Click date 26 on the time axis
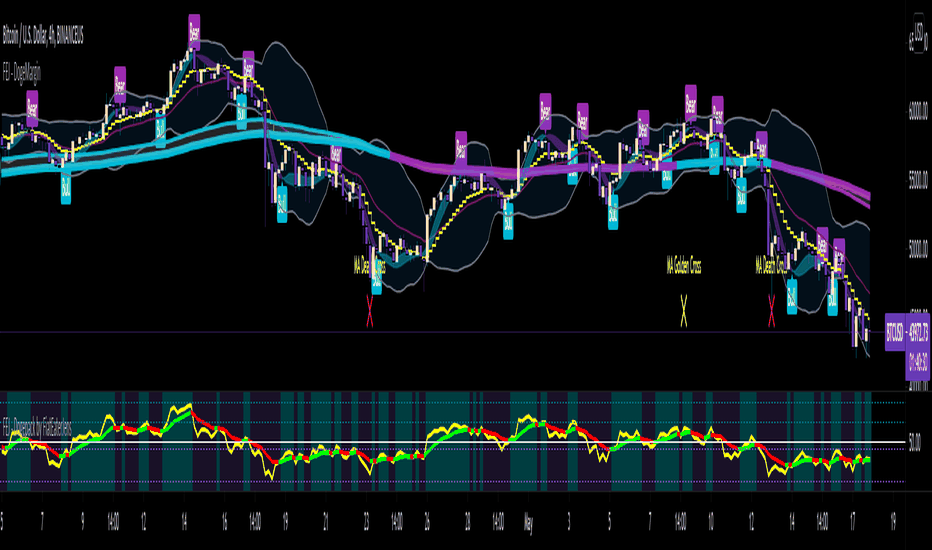 (x=427, y=522)
